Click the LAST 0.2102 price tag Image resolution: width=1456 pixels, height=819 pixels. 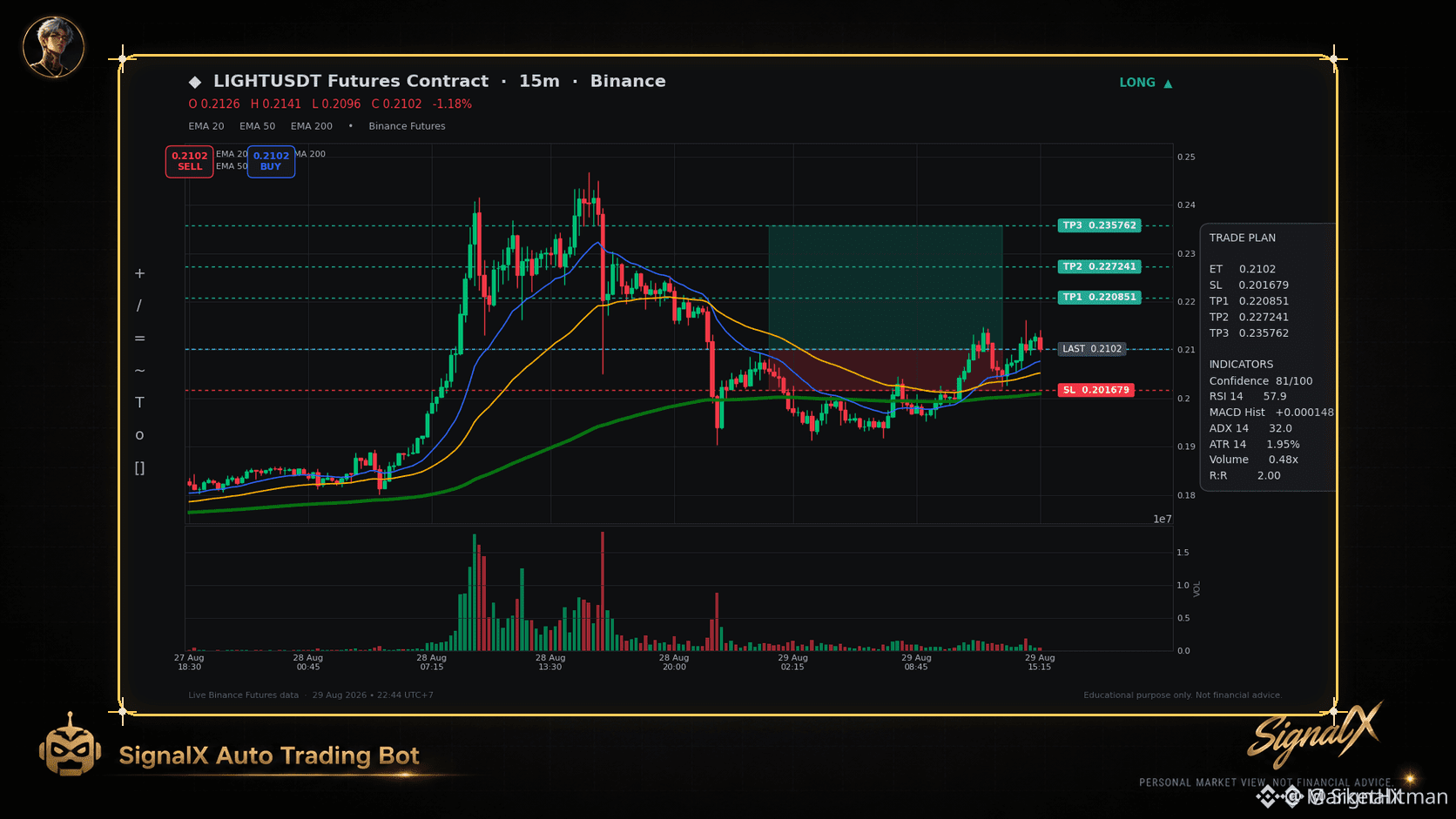point(1092,349)
